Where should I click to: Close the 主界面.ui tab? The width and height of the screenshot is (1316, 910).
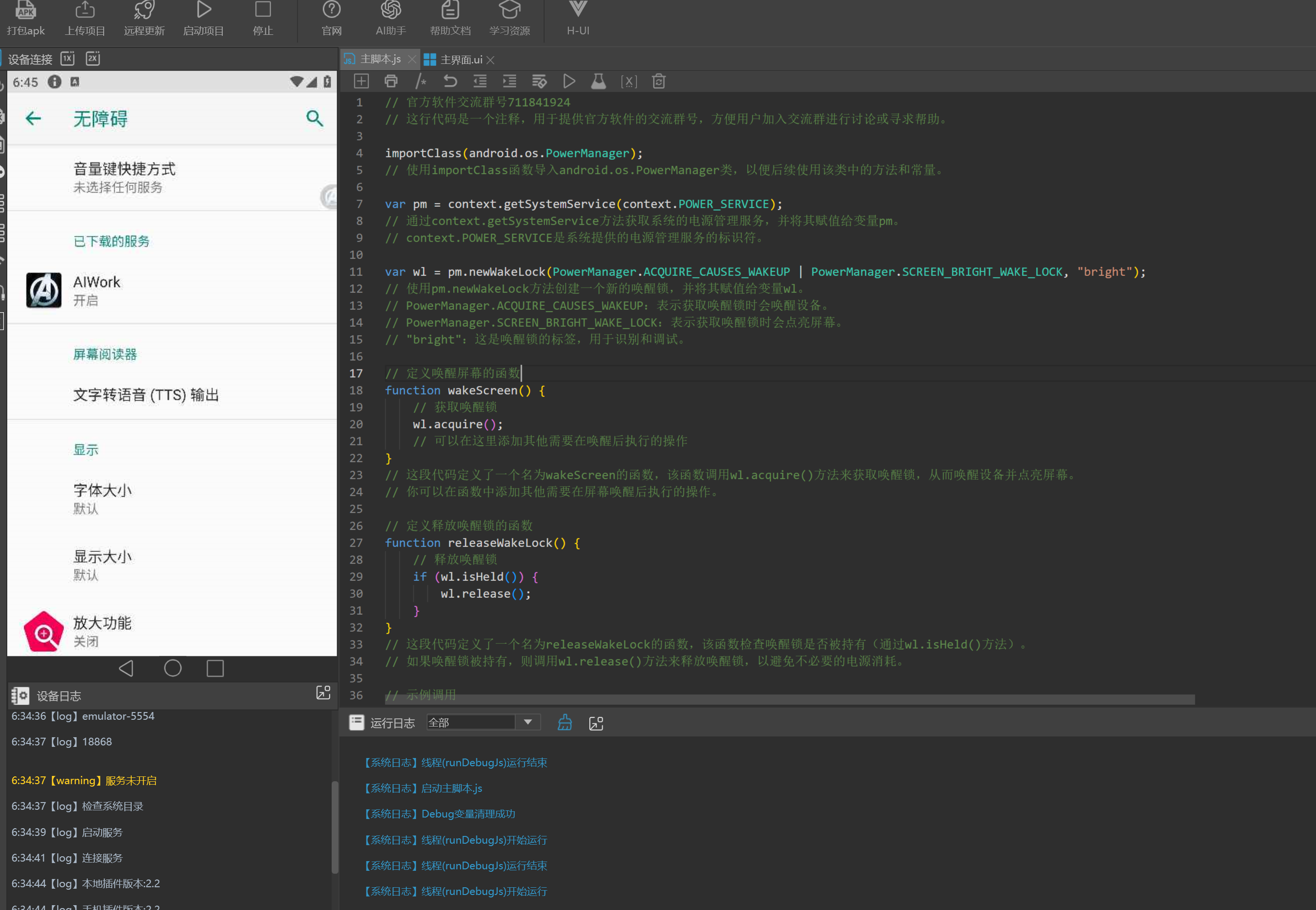click(x=490, y=60)
